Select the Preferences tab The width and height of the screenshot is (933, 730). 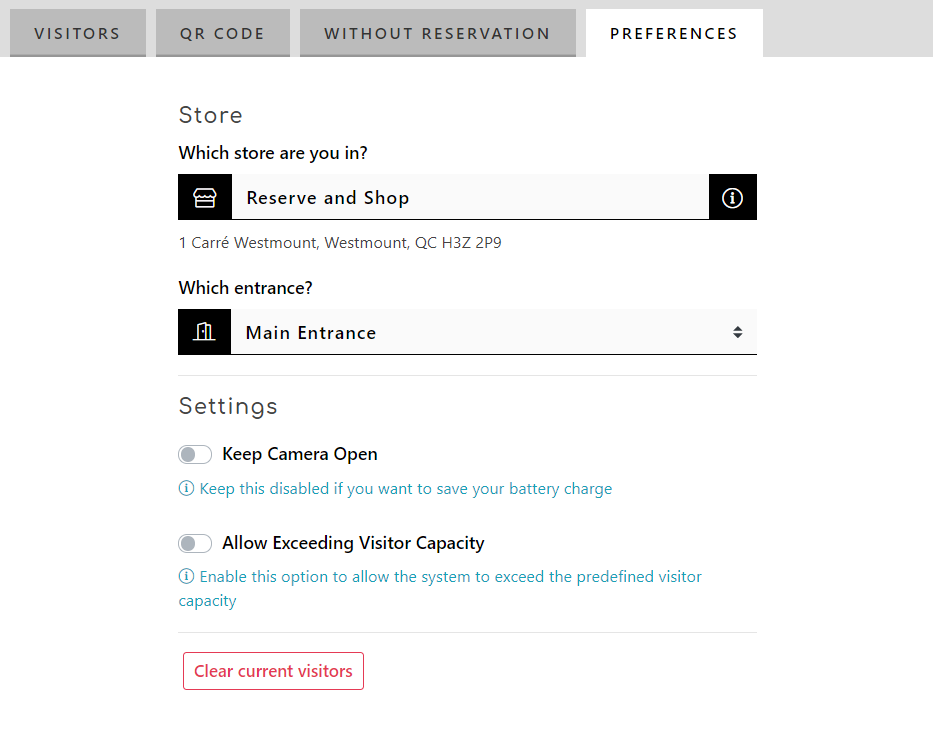pyautogui.click(x=673, y=33)
